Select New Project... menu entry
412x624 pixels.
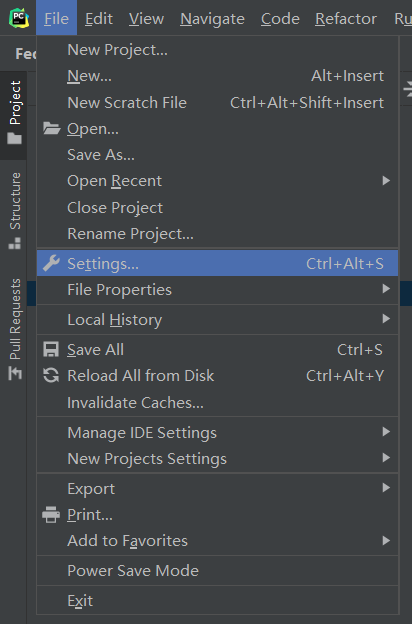point(218,50)
